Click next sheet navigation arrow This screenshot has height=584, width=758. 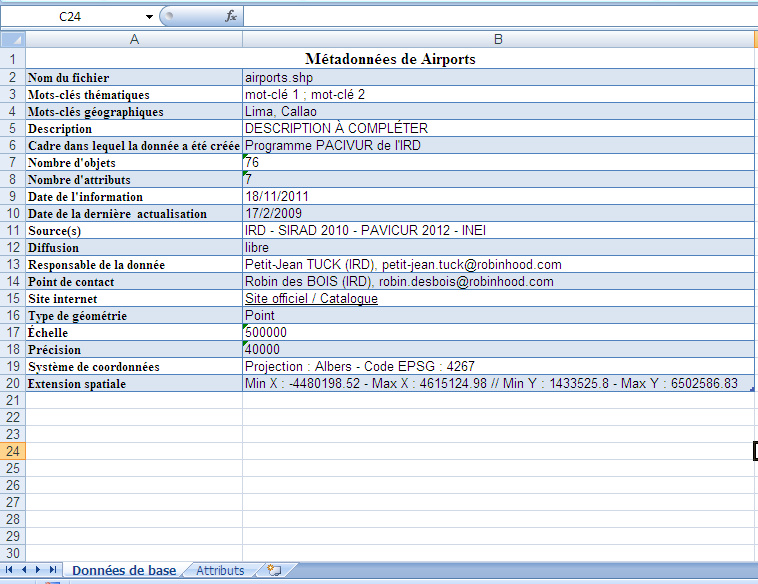pyautogui.click(x=38, y=570)
